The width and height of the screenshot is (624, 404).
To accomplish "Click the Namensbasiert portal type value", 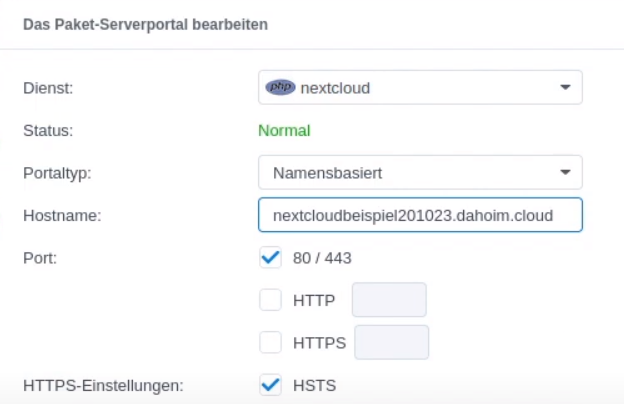I will pos(327,173).
